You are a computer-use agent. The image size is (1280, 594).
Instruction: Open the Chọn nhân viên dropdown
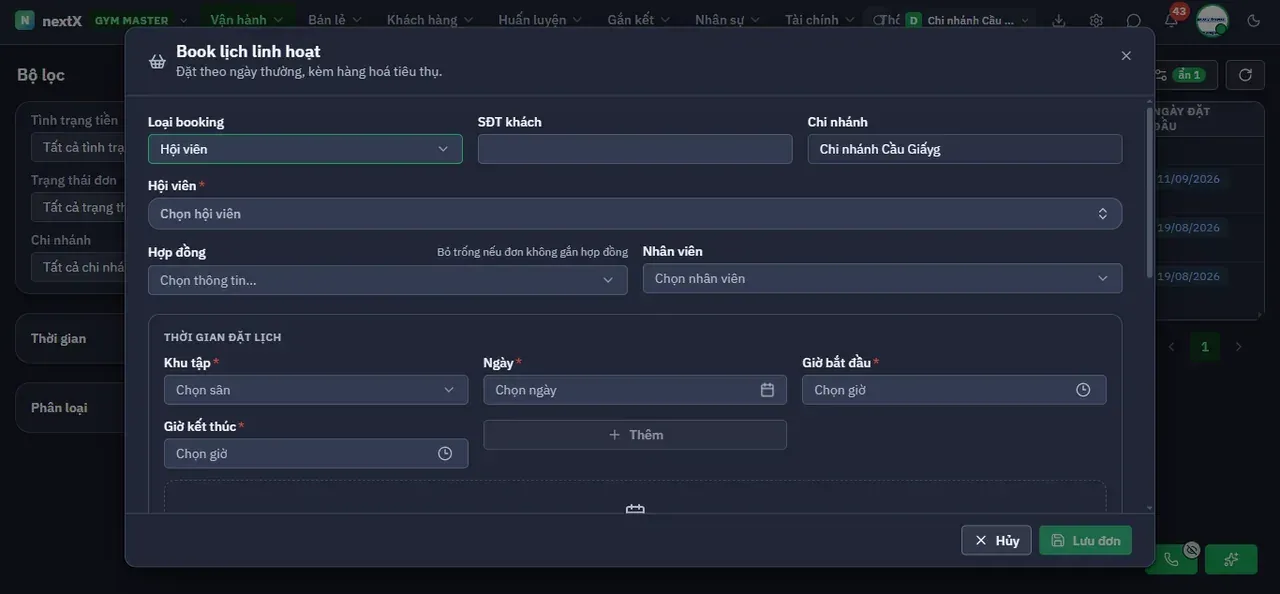coord(882,279)
